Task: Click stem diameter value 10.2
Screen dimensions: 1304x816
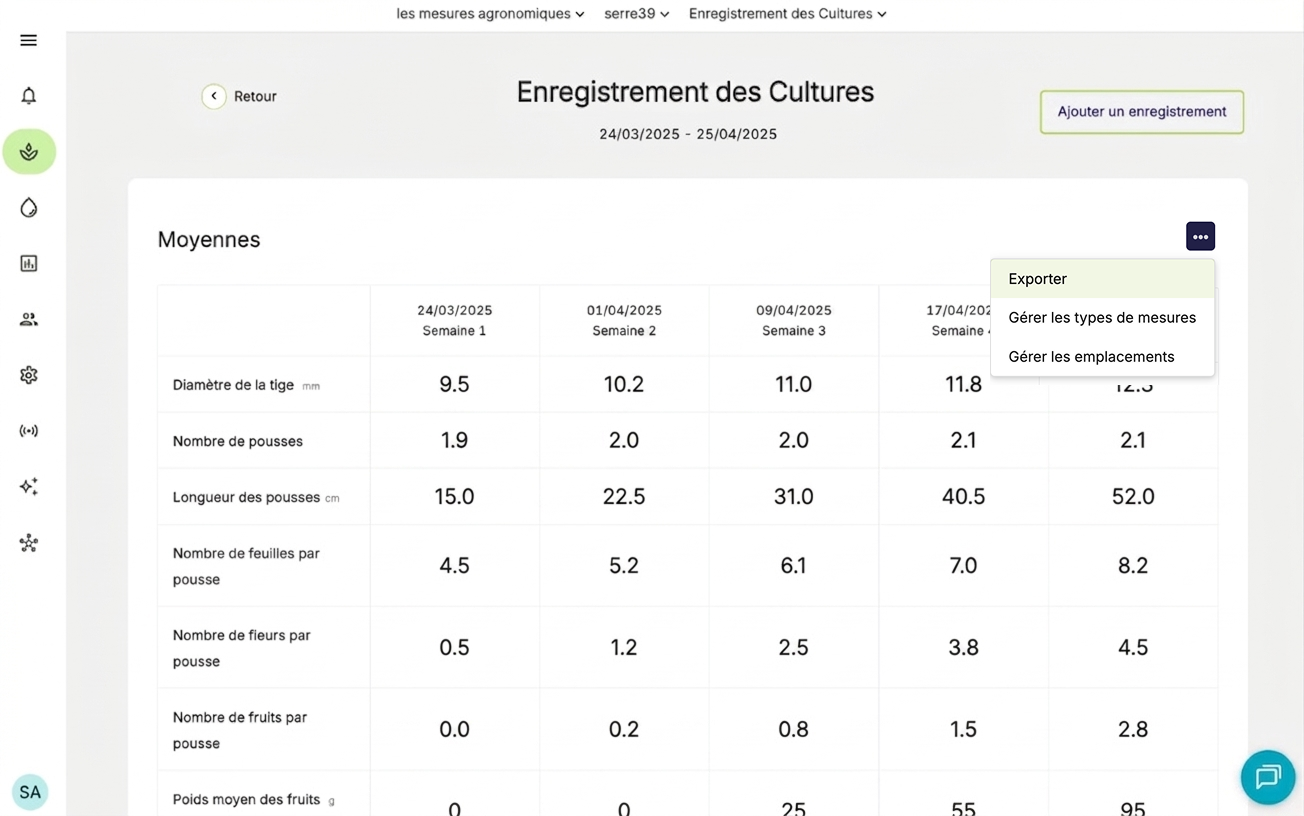Action: 624,385
